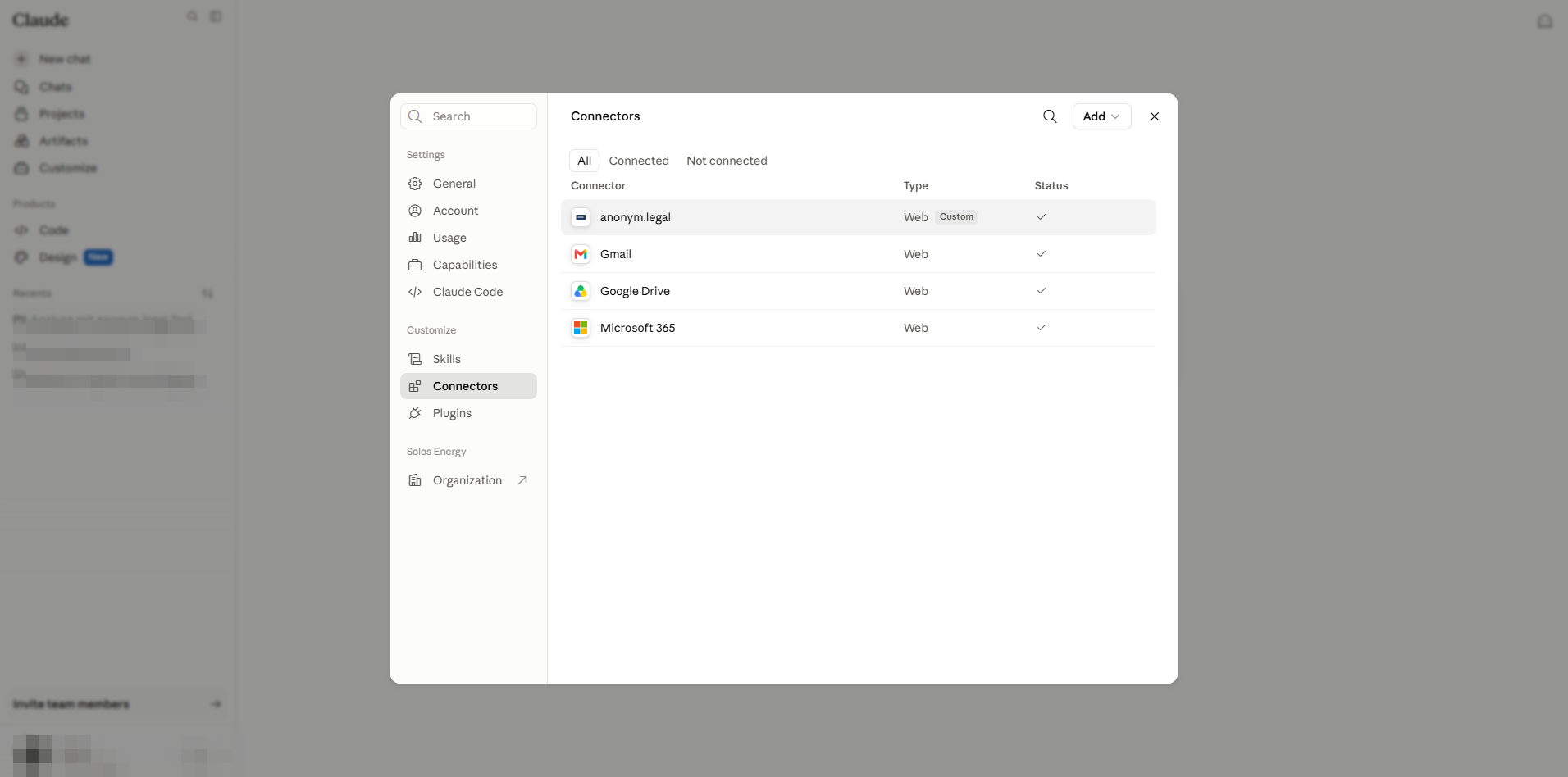The height and width of the screenshot is (777, 1568).
Task: Search connectors with magnifier icon
Action: tap(1050, 116)
